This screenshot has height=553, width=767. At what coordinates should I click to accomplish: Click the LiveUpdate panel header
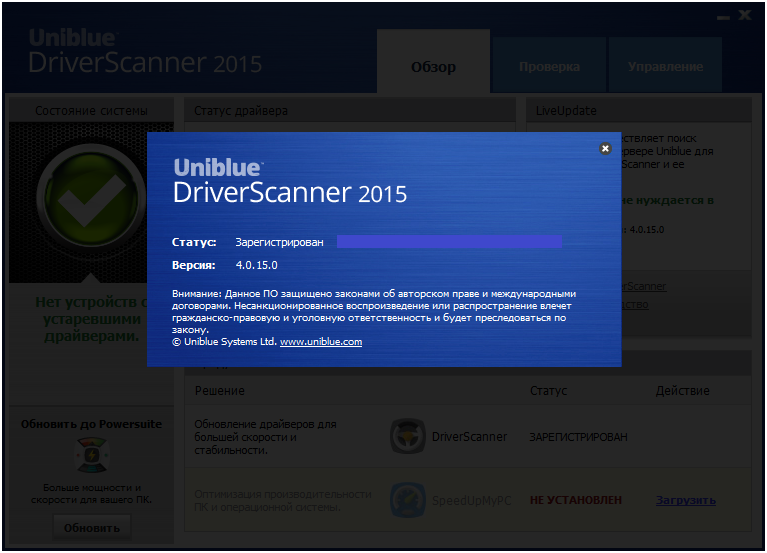[638, 111]
